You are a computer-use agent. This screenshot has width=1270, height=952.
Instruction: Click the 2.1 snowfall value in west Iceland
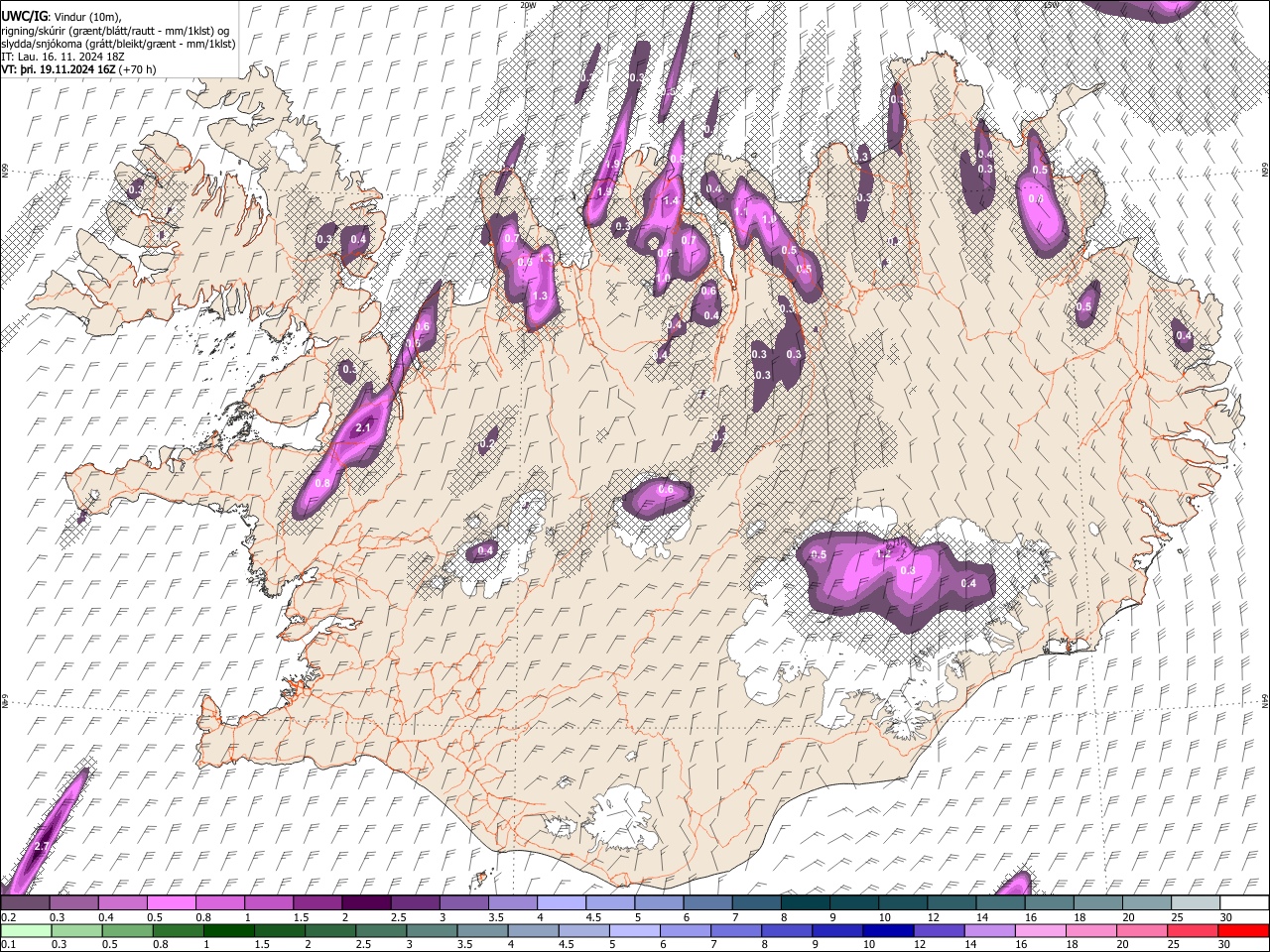362,428
